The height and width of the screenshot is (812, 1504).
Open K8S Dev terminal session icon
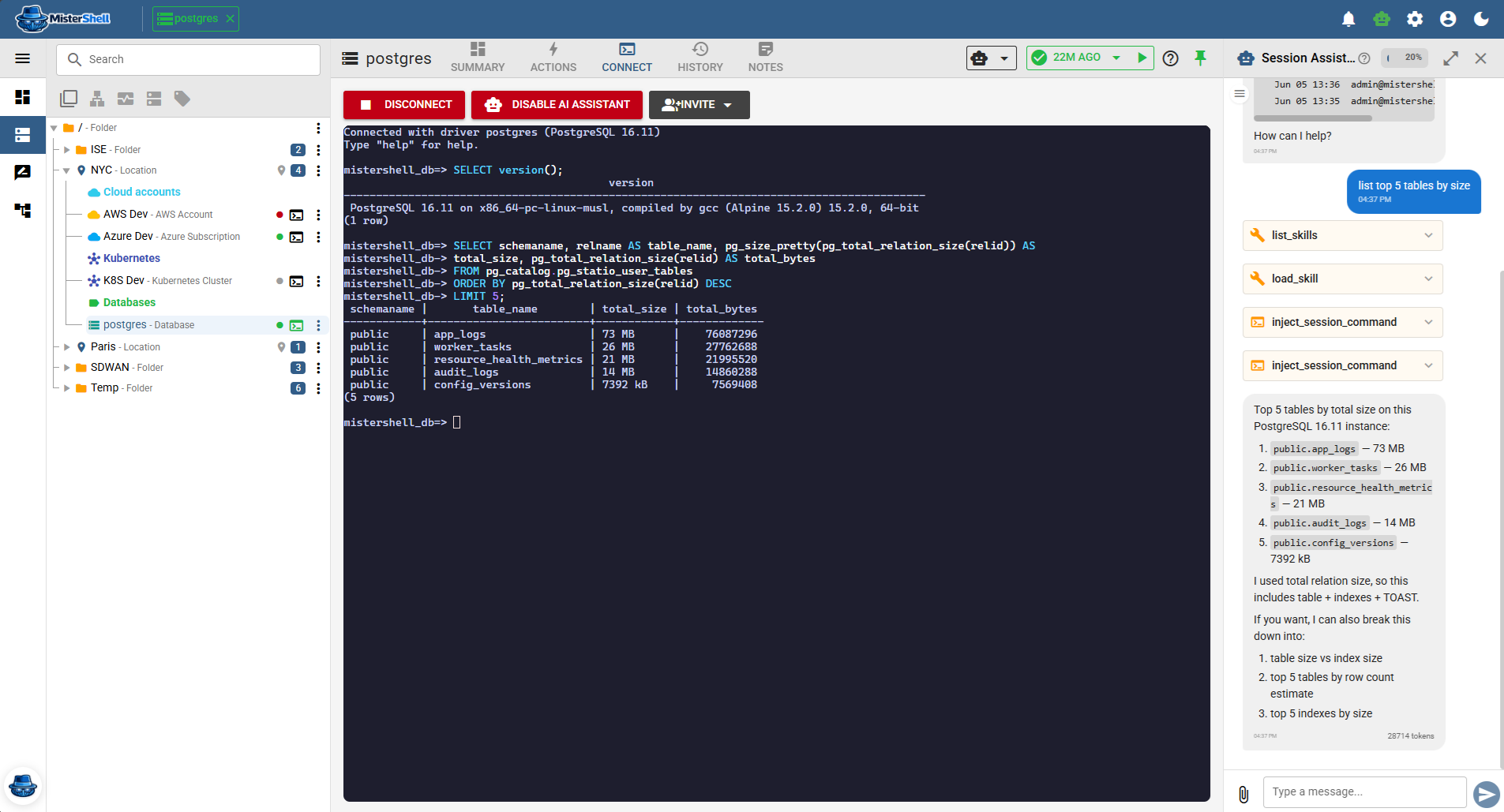coord(297,281)
